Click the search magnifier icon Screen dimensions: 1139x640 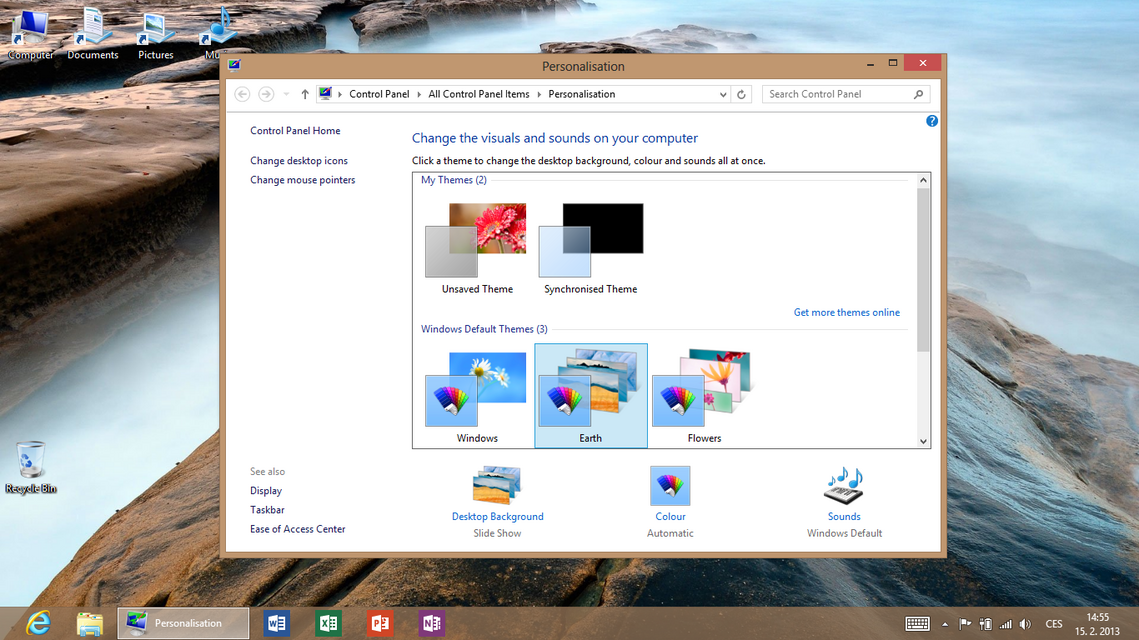coord(918,93)
